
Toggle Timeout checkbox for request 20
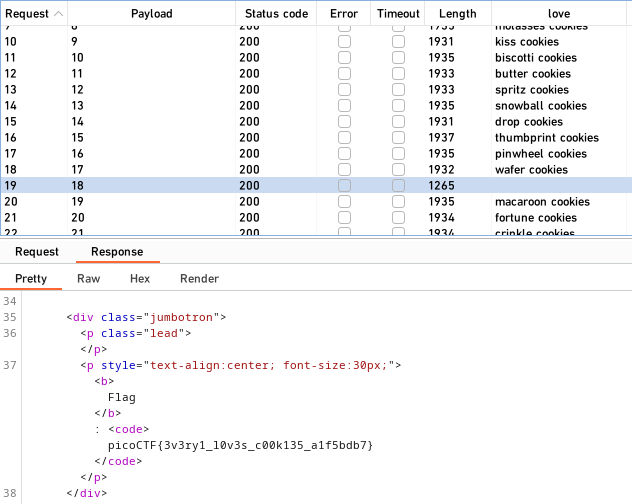click(398, 201)
